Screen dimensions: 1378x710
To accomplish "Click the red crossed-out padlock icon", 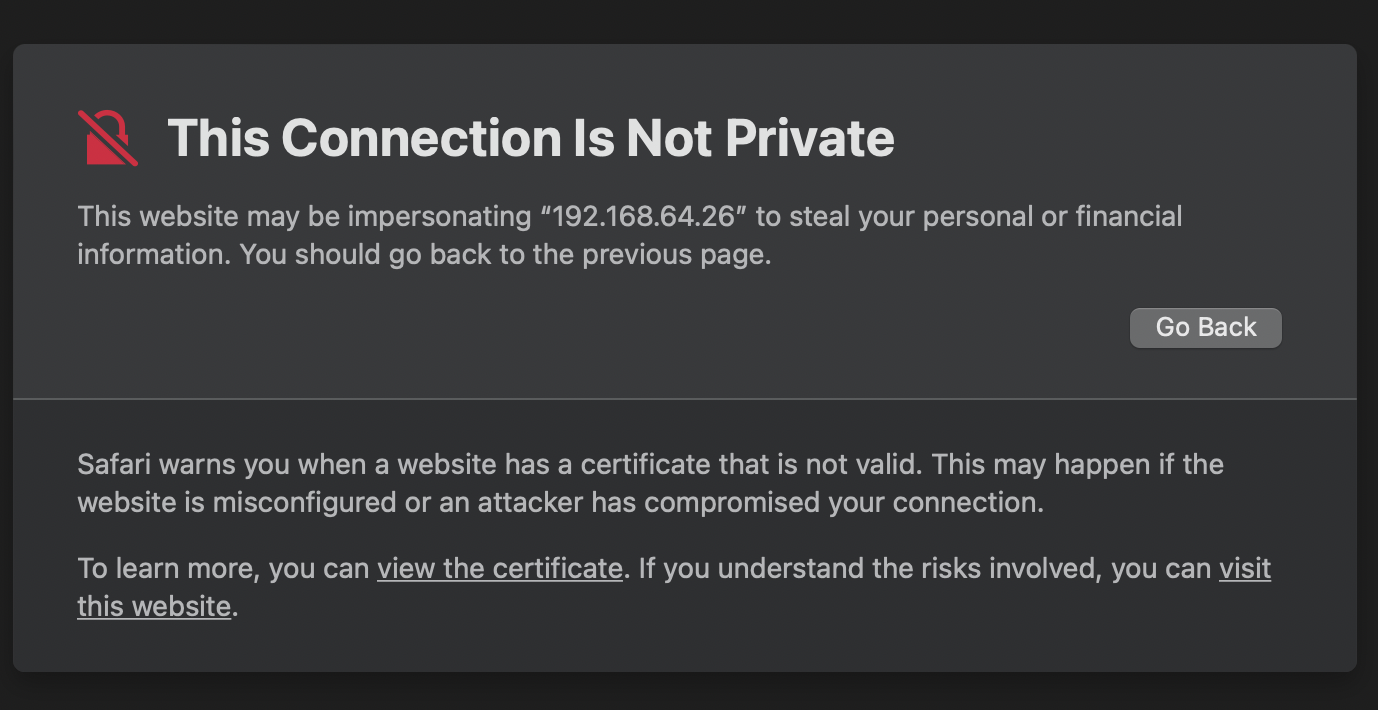I will click(107, 138).
